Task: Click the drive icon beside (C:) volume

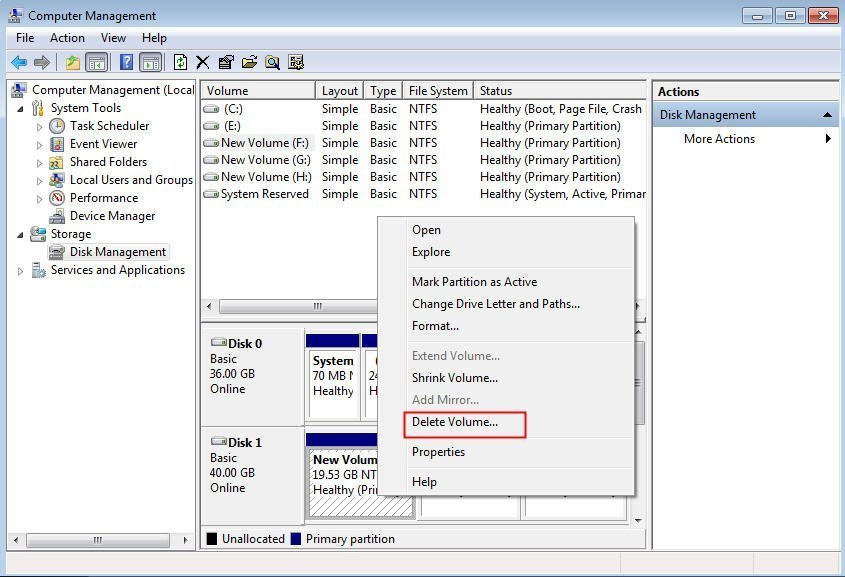Action: click(x=211, y=109)
